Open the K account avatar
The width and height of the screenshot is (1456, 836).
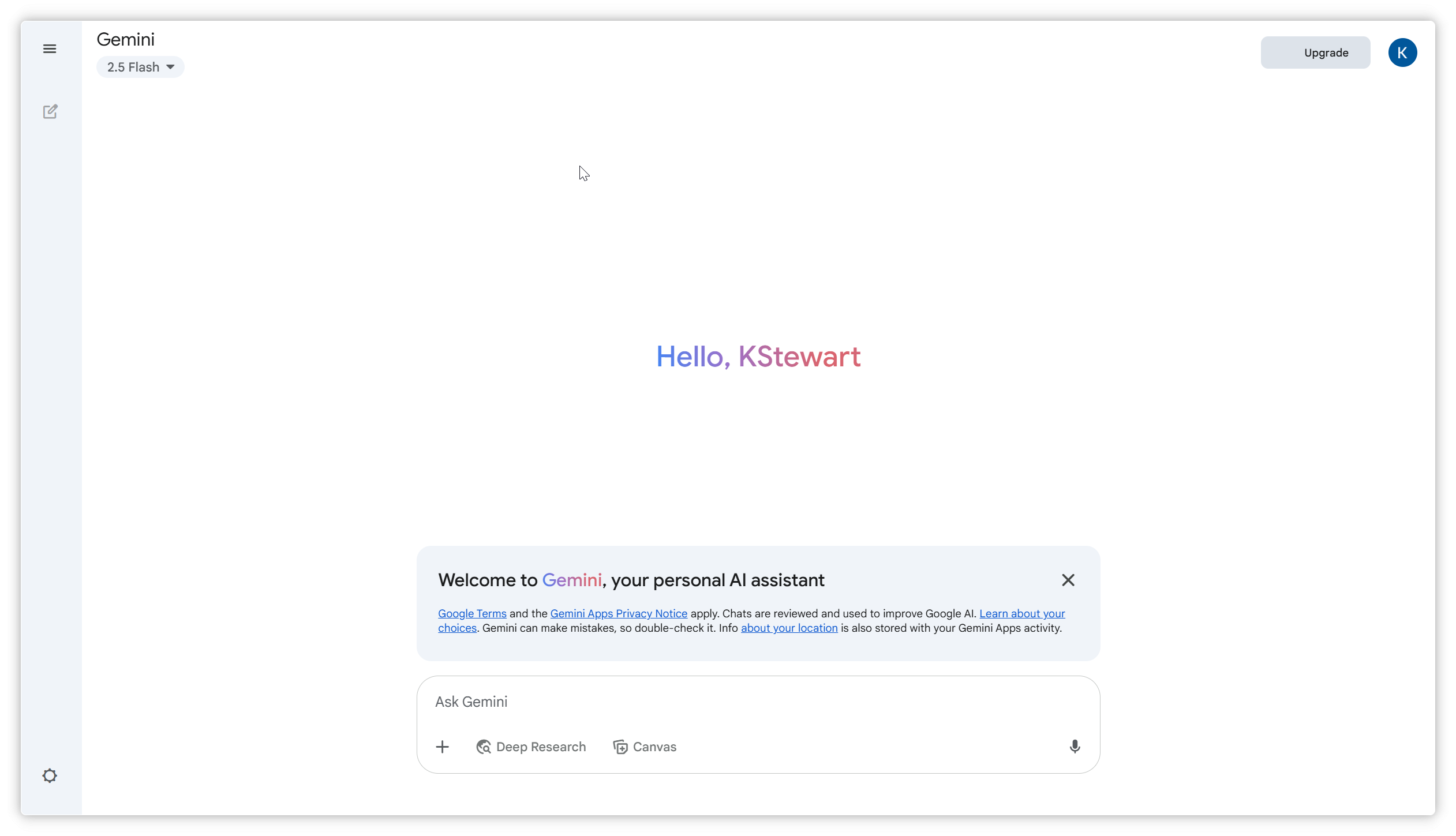(1402, 53)
